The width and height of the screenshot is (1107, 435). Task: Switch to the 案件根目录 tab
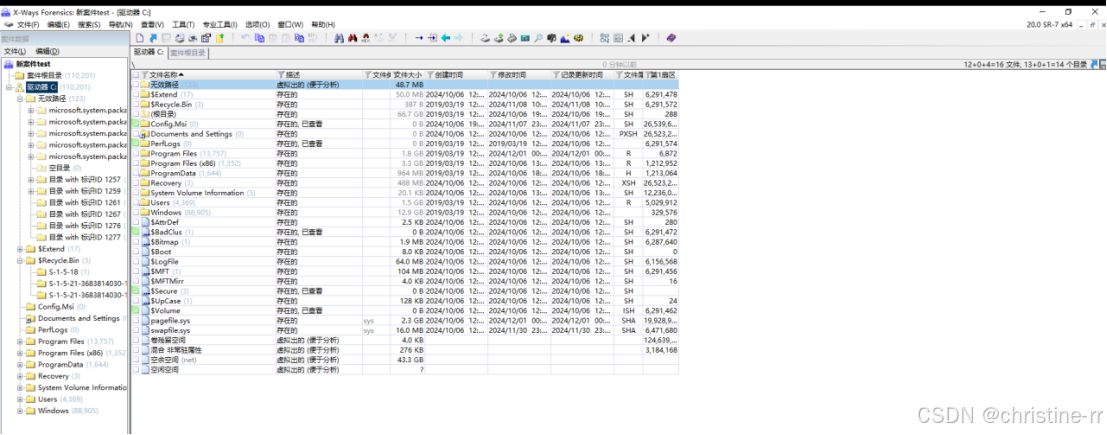(x=188, y=52)
